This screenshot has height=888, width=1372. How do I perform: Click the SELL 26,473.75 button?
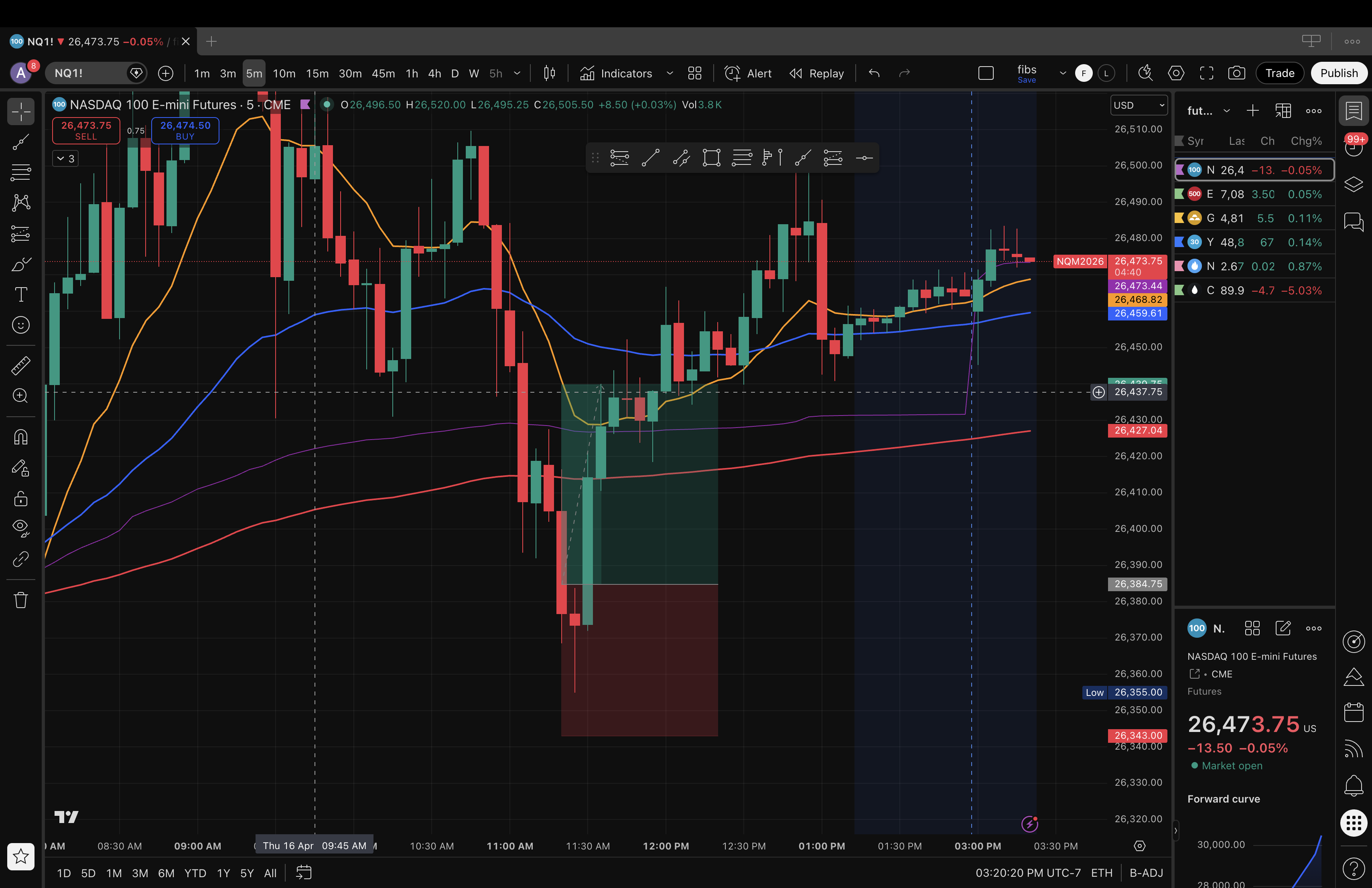(x=86, y=130)
